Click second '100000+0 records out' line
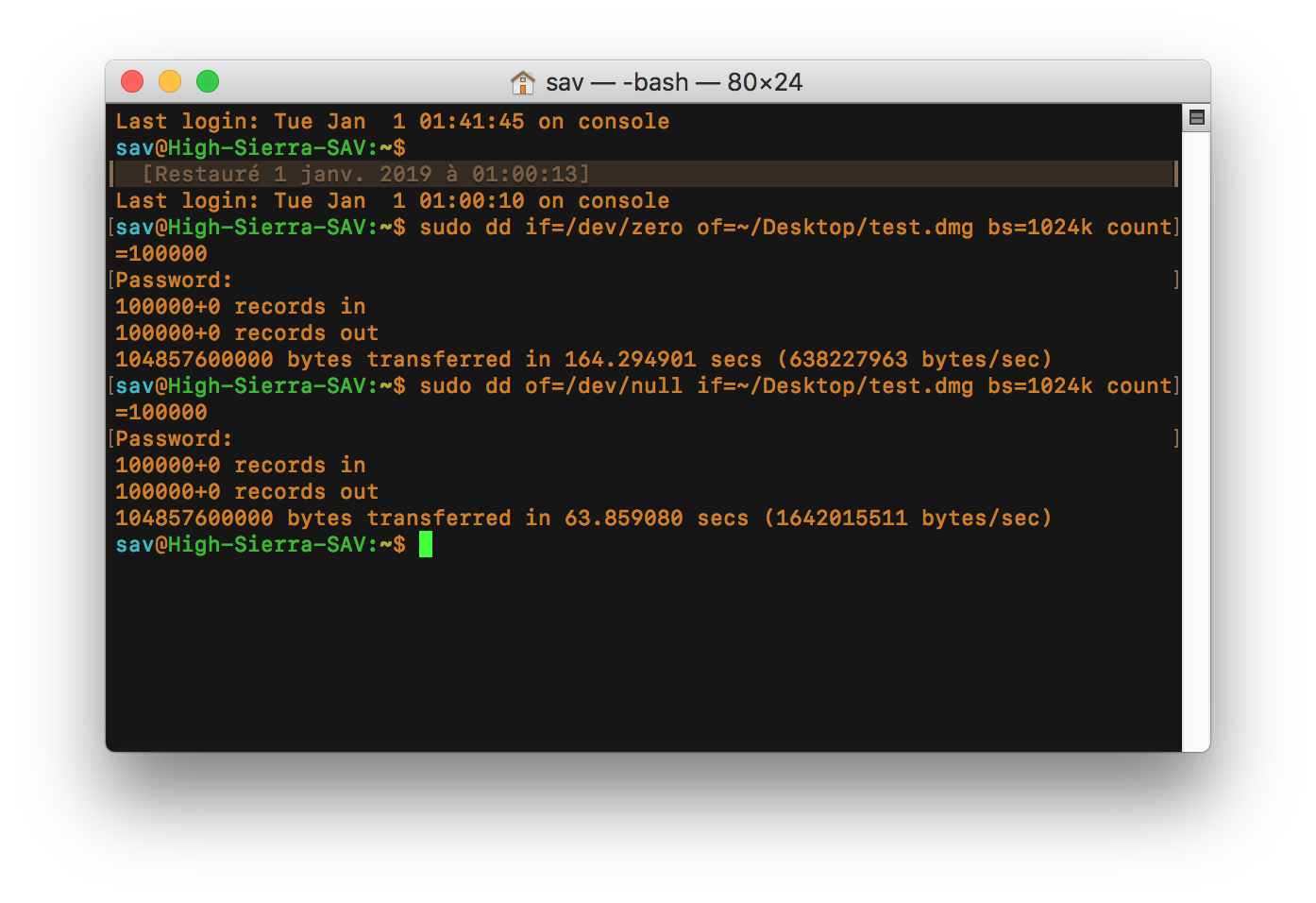This screenshot has width=1316, height=903. coord(247,491)
